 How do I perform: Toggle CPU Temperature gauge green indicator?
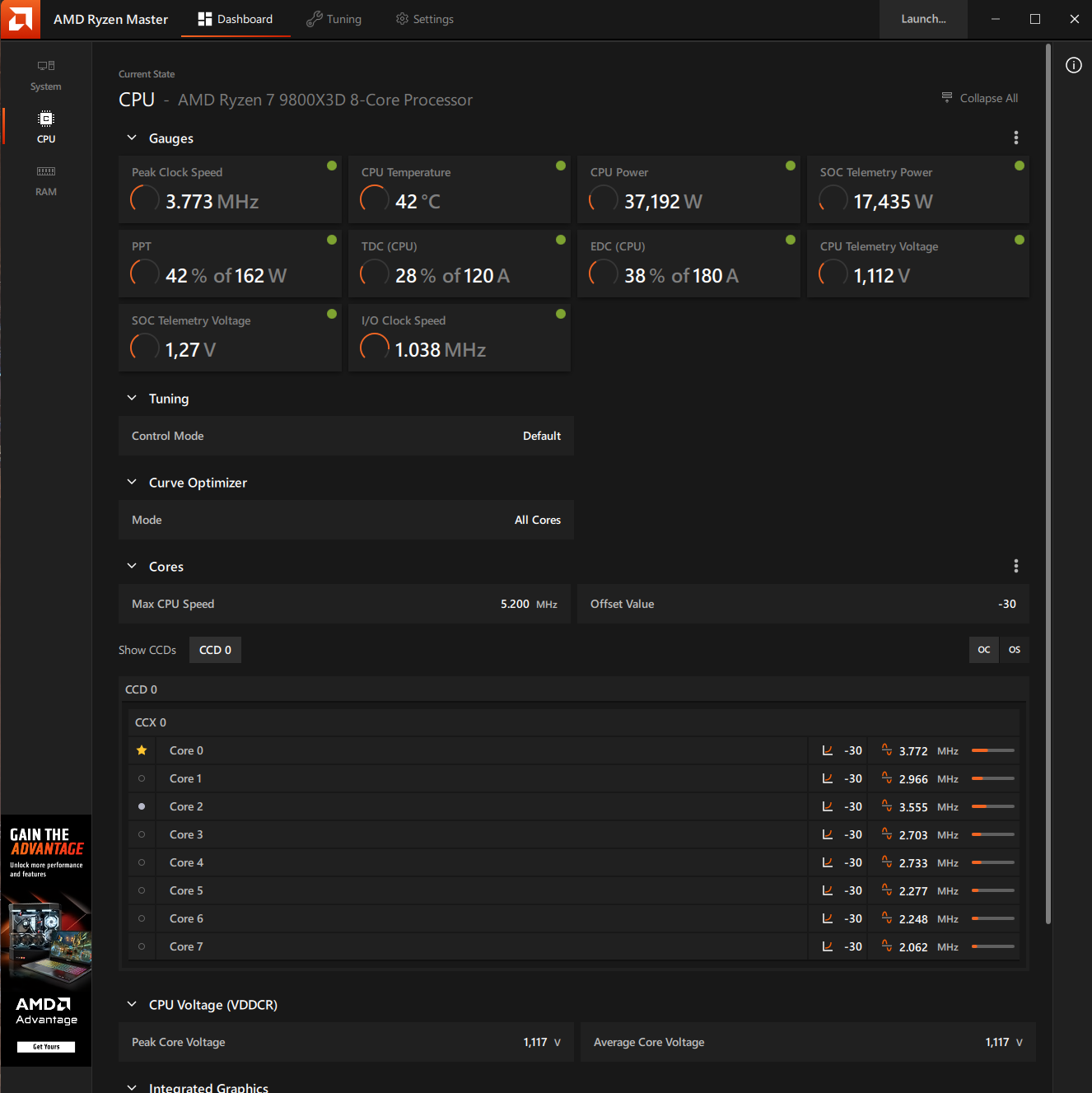coord(561,166)
